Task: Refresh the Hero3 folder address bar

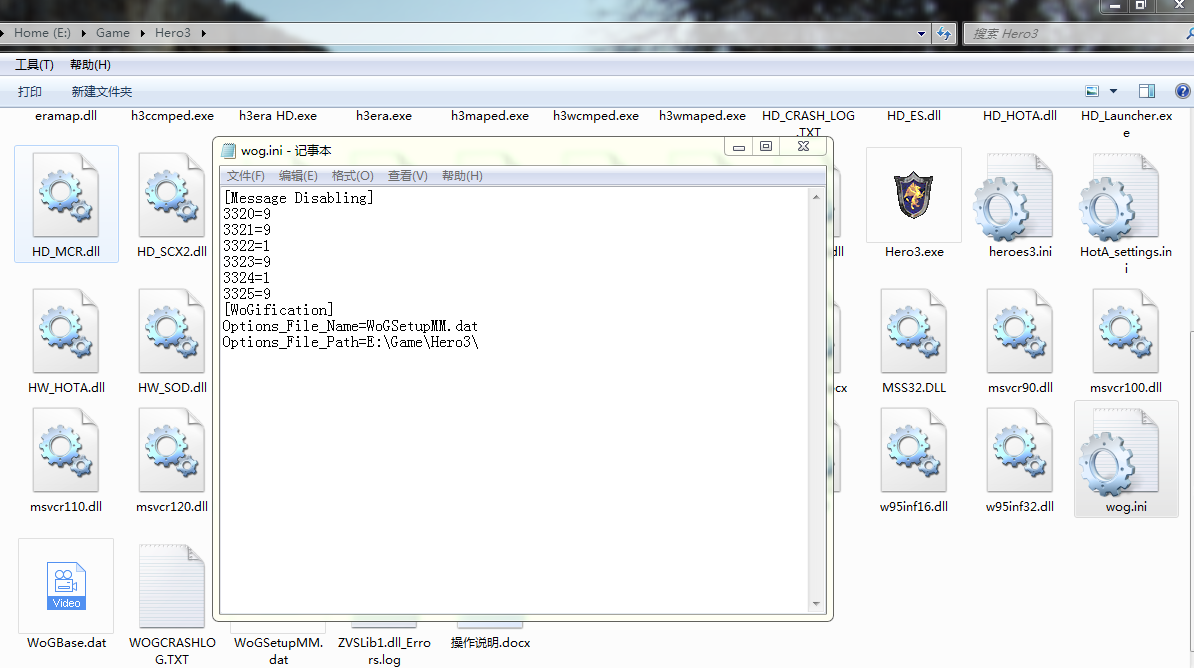Action: click(943, 34)
